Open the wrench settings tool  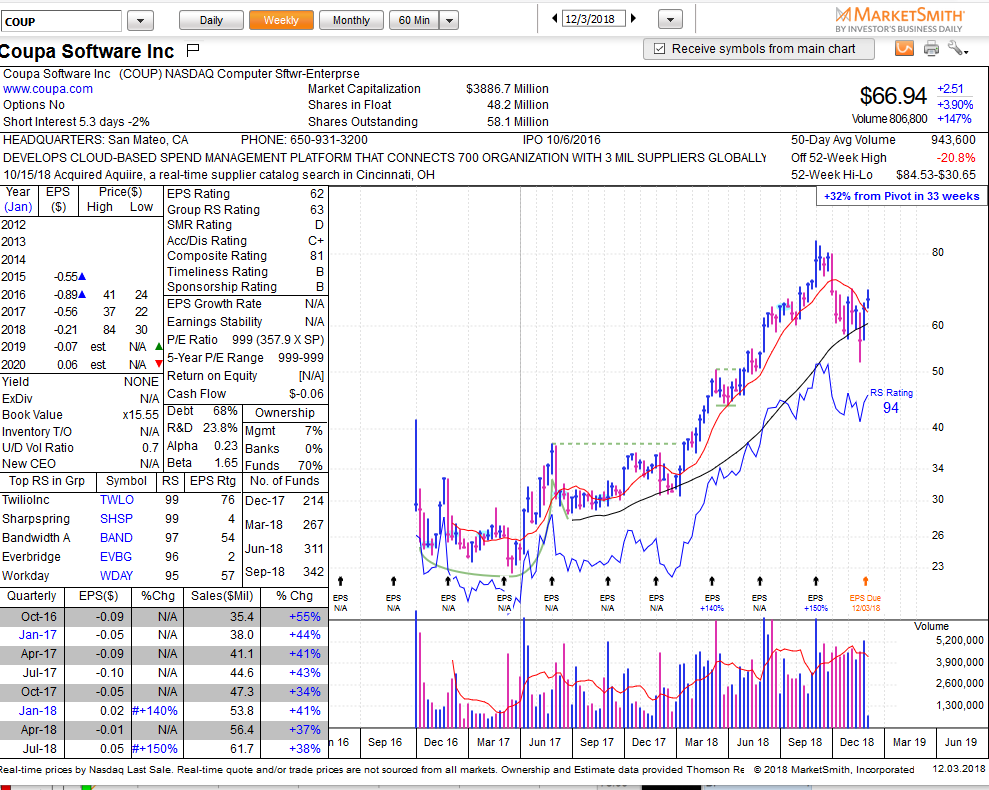point(957,48)
